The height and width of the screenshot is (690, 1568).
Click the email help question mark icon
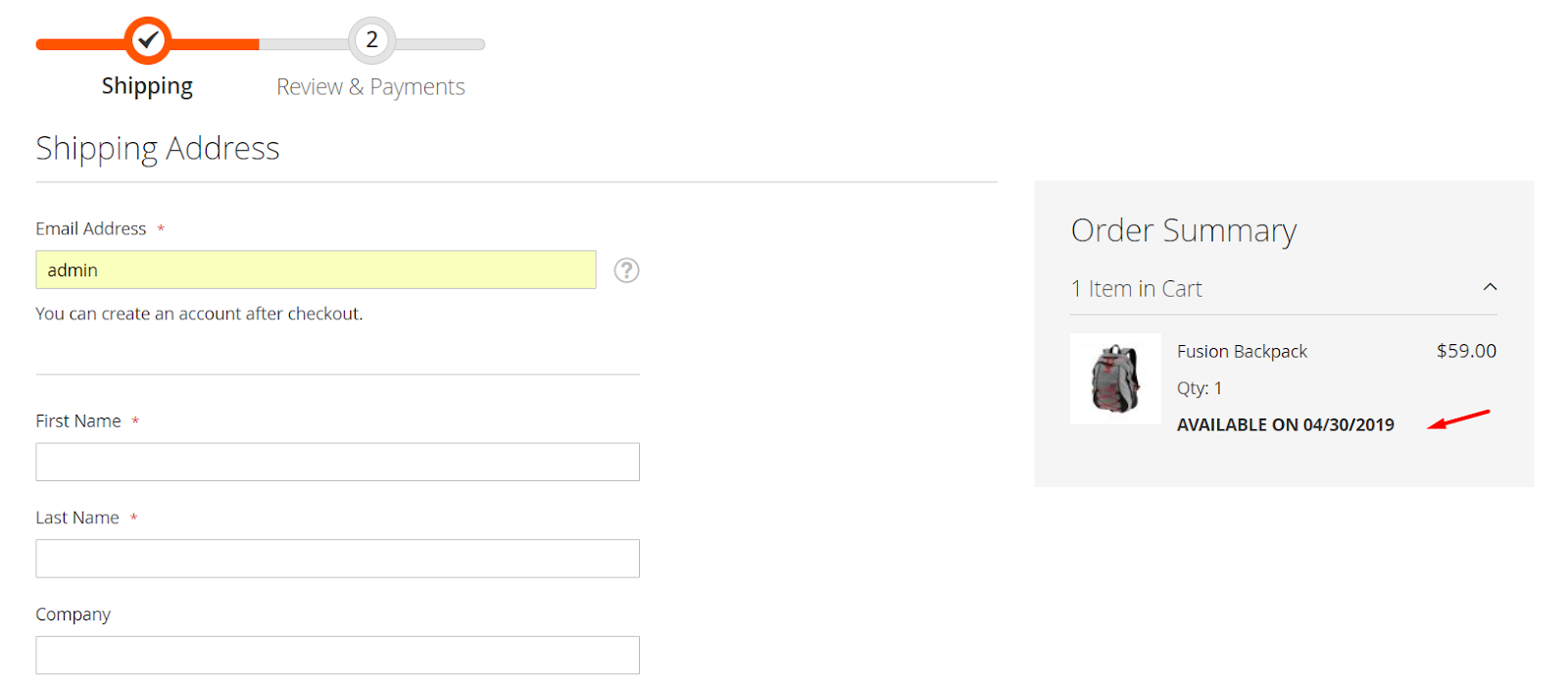click(626, 271)
